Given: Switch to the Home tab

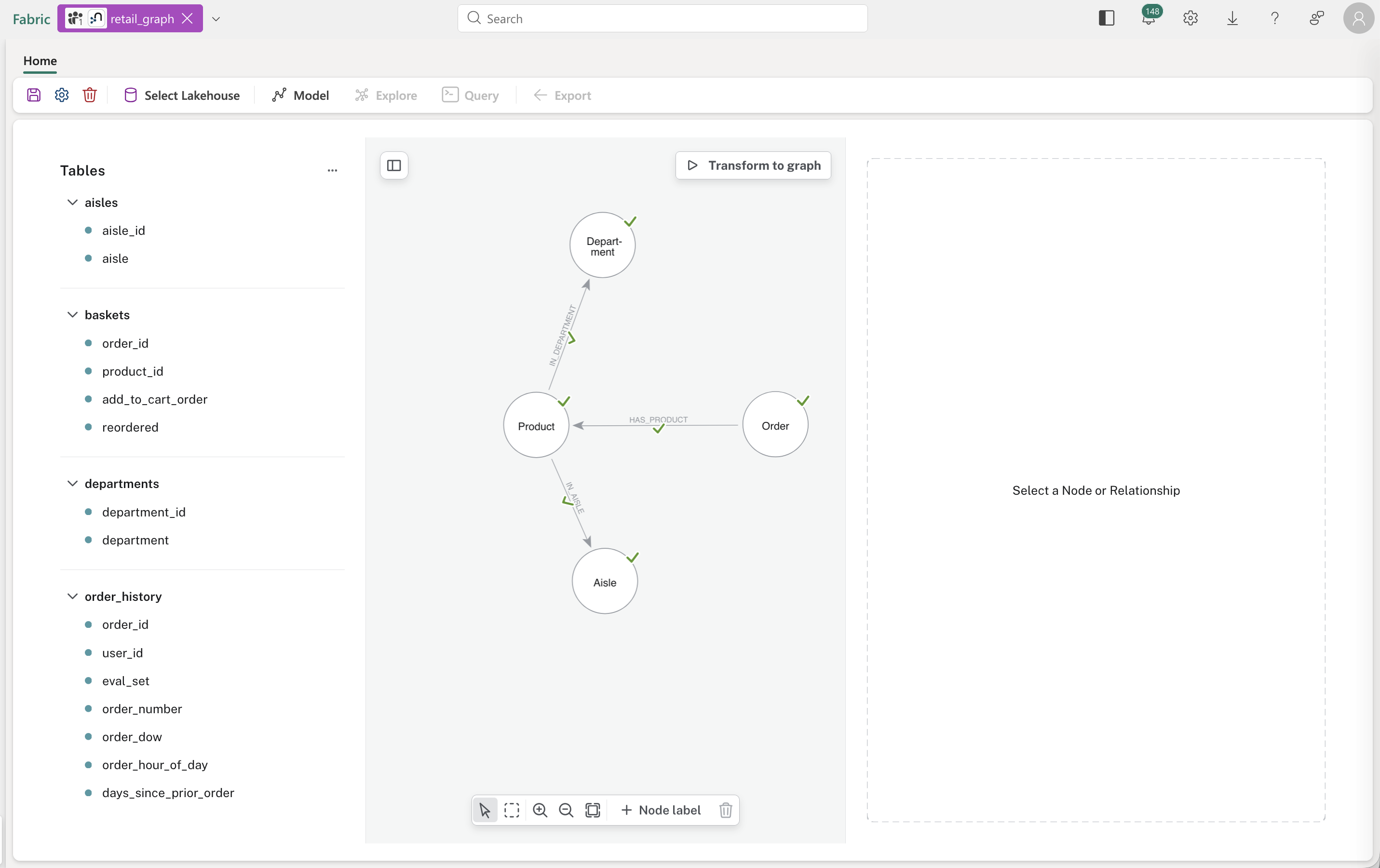Looking at the screenshot, I should coord(40,61).
